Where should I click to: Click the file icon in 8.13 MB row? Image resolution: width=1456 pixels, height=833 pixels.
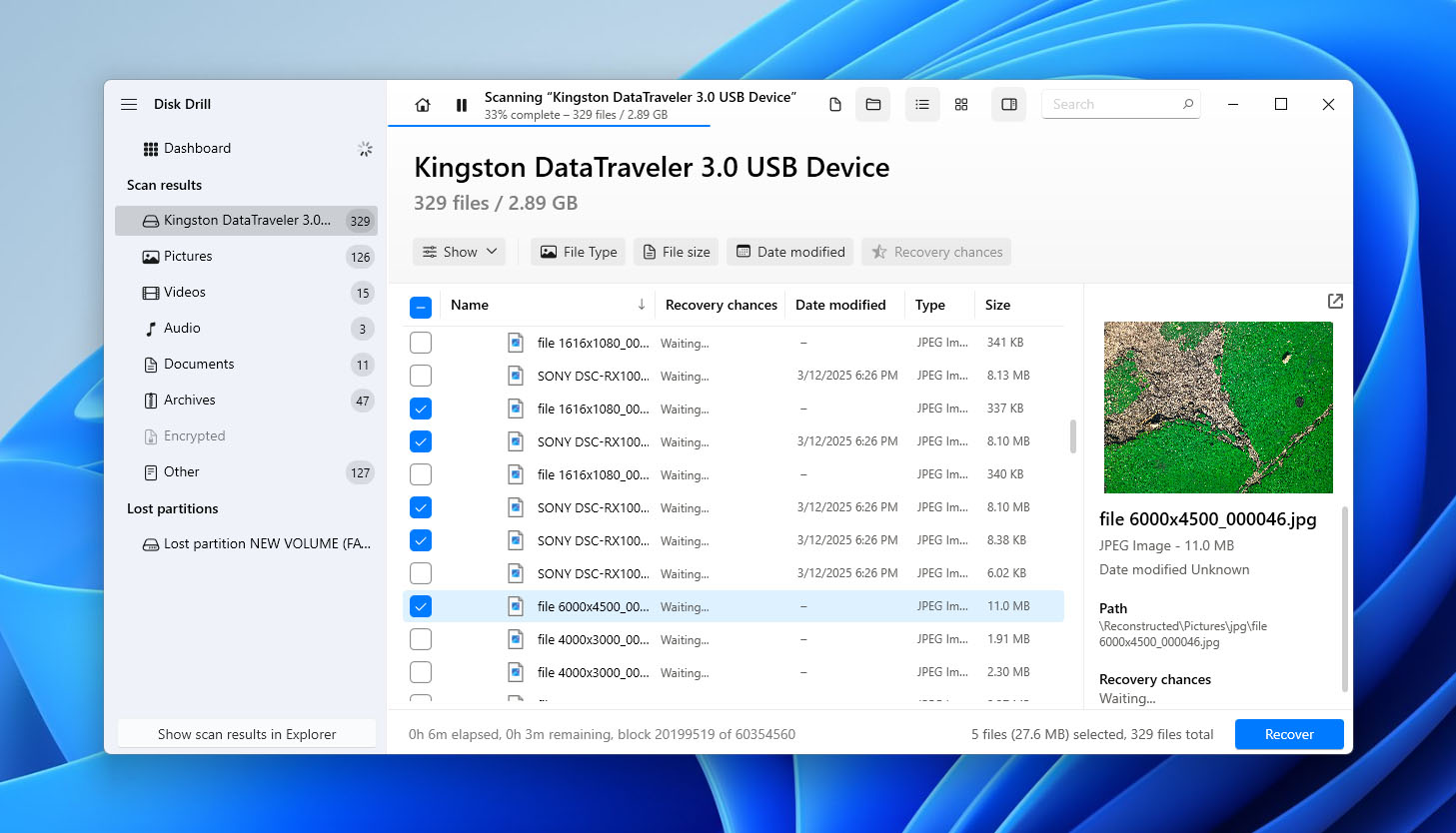pos(516,376)
